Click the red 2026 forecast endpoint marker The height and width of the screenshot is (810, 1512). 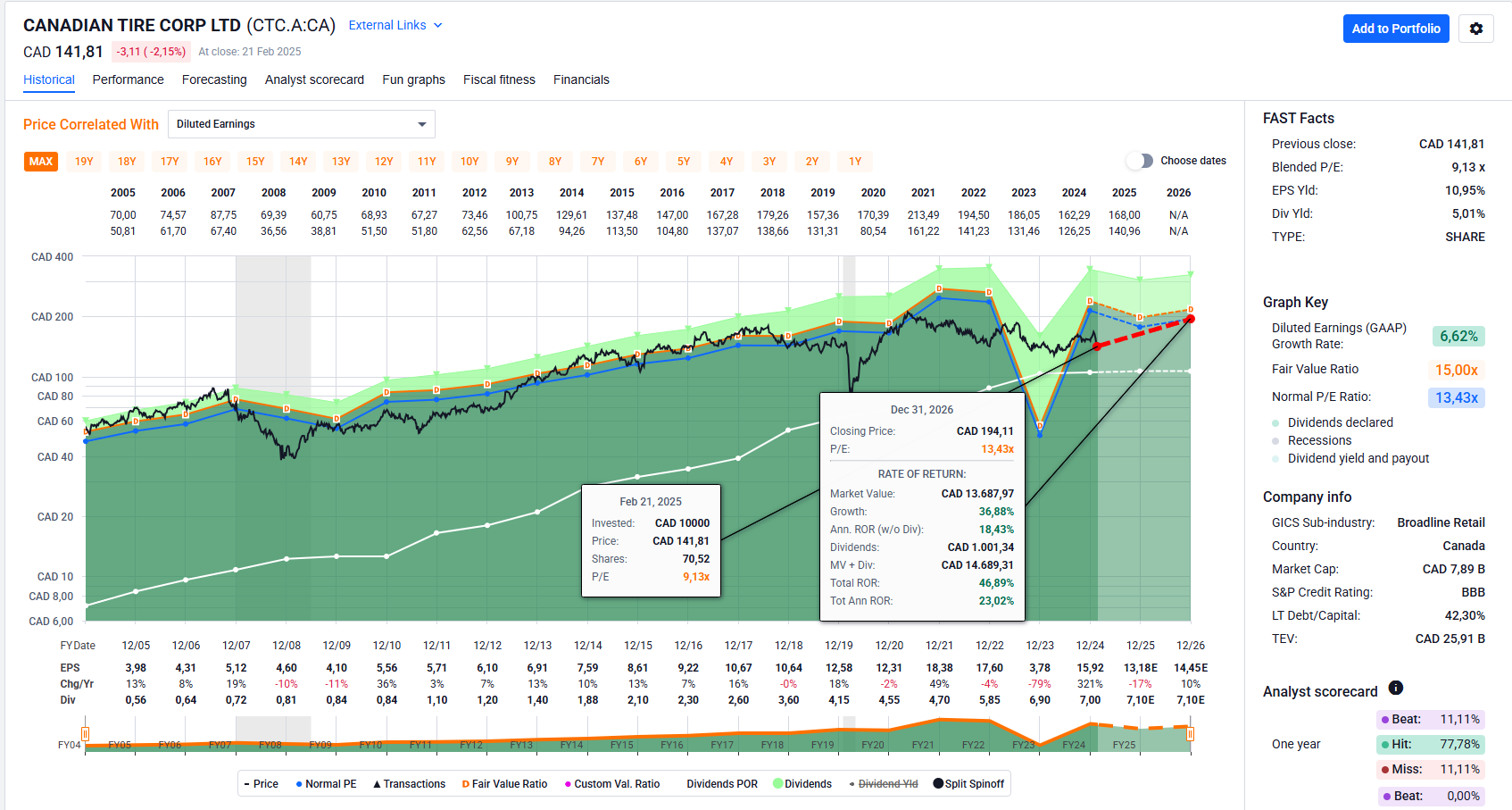point(1190,319)
